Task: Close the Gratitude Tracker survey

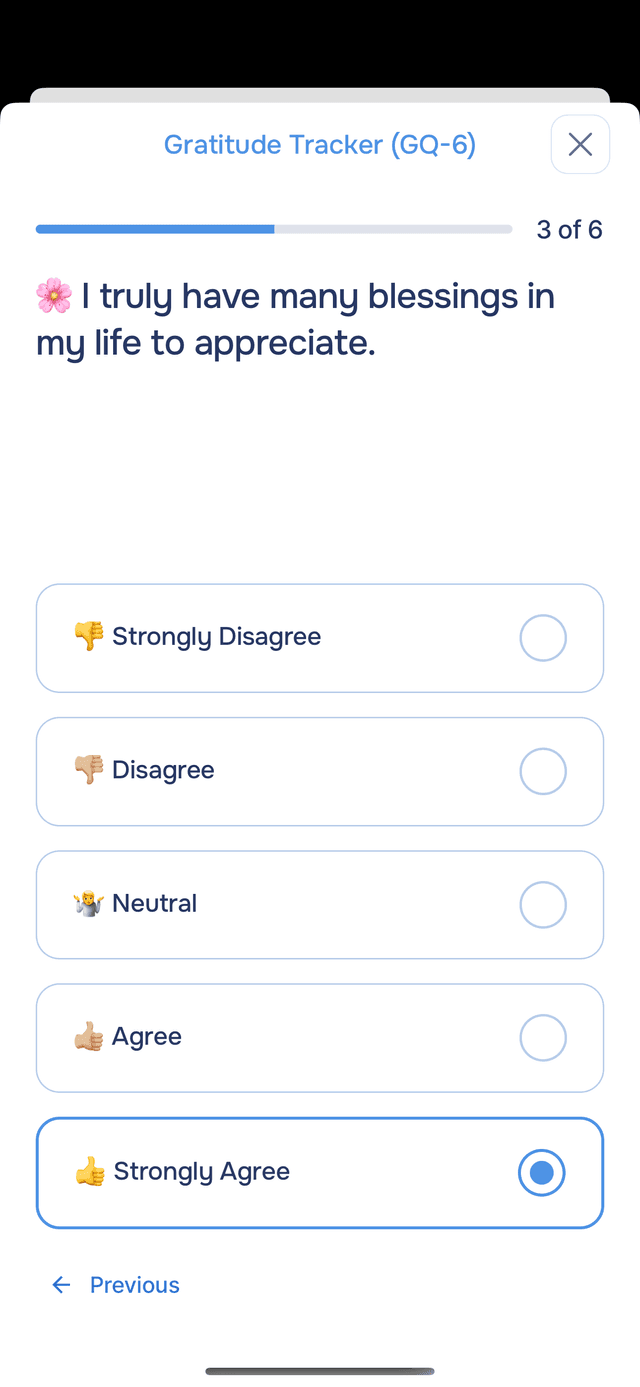Action: (580, 145)
